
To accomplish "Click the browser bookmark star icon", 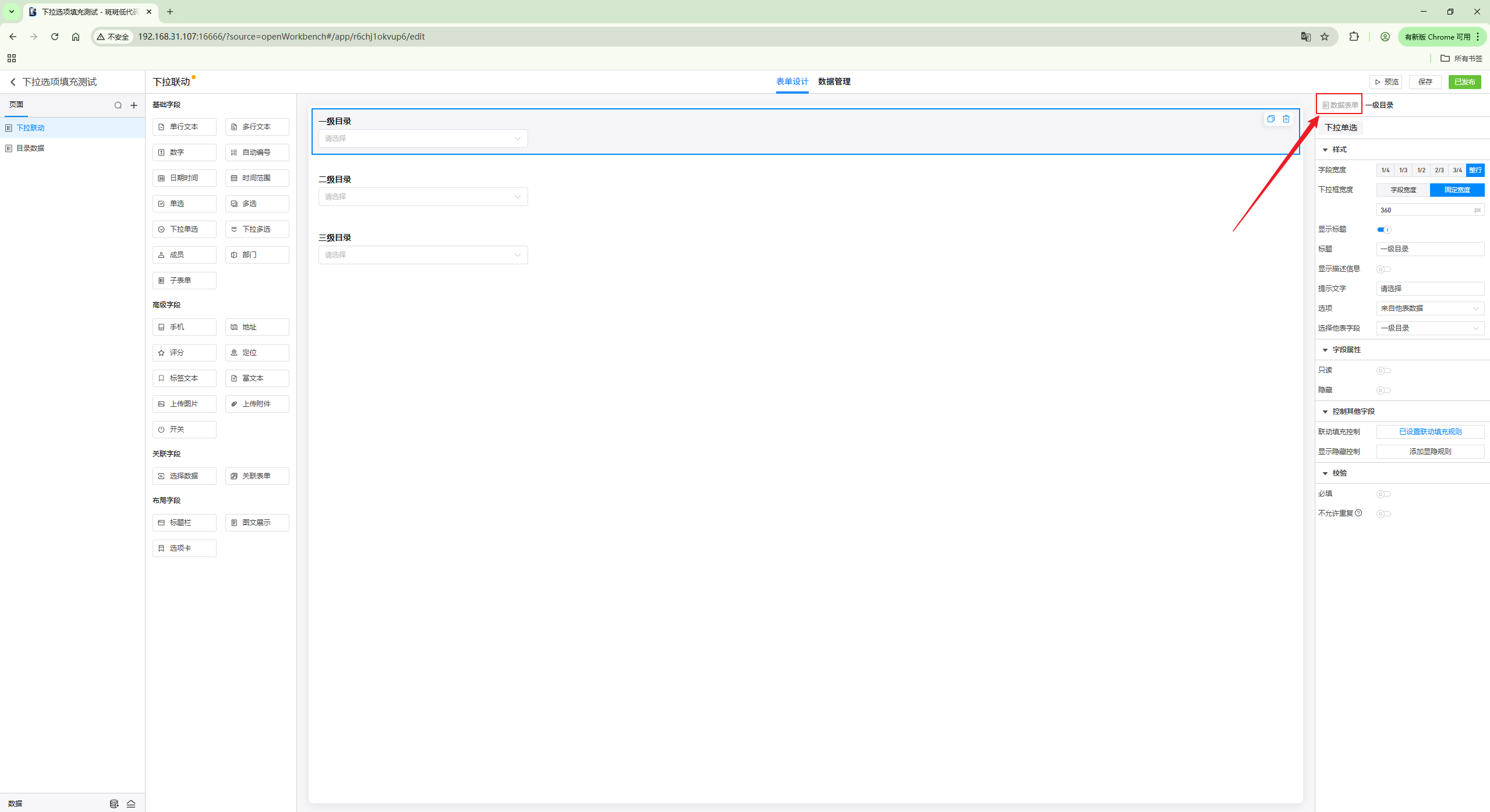I will click(1325, 37).
